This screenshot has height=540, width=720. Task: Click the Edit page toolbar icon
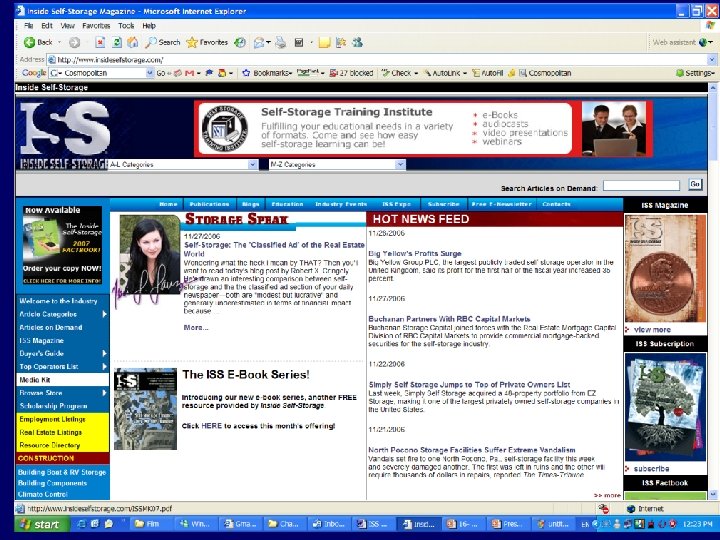(x=299, y=43)
